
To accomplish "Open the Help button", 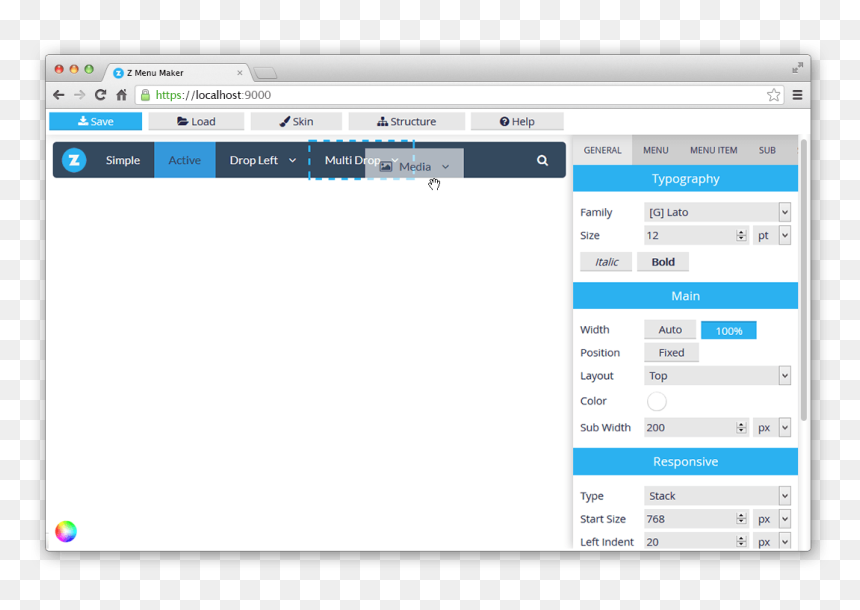I will (517, 121).
